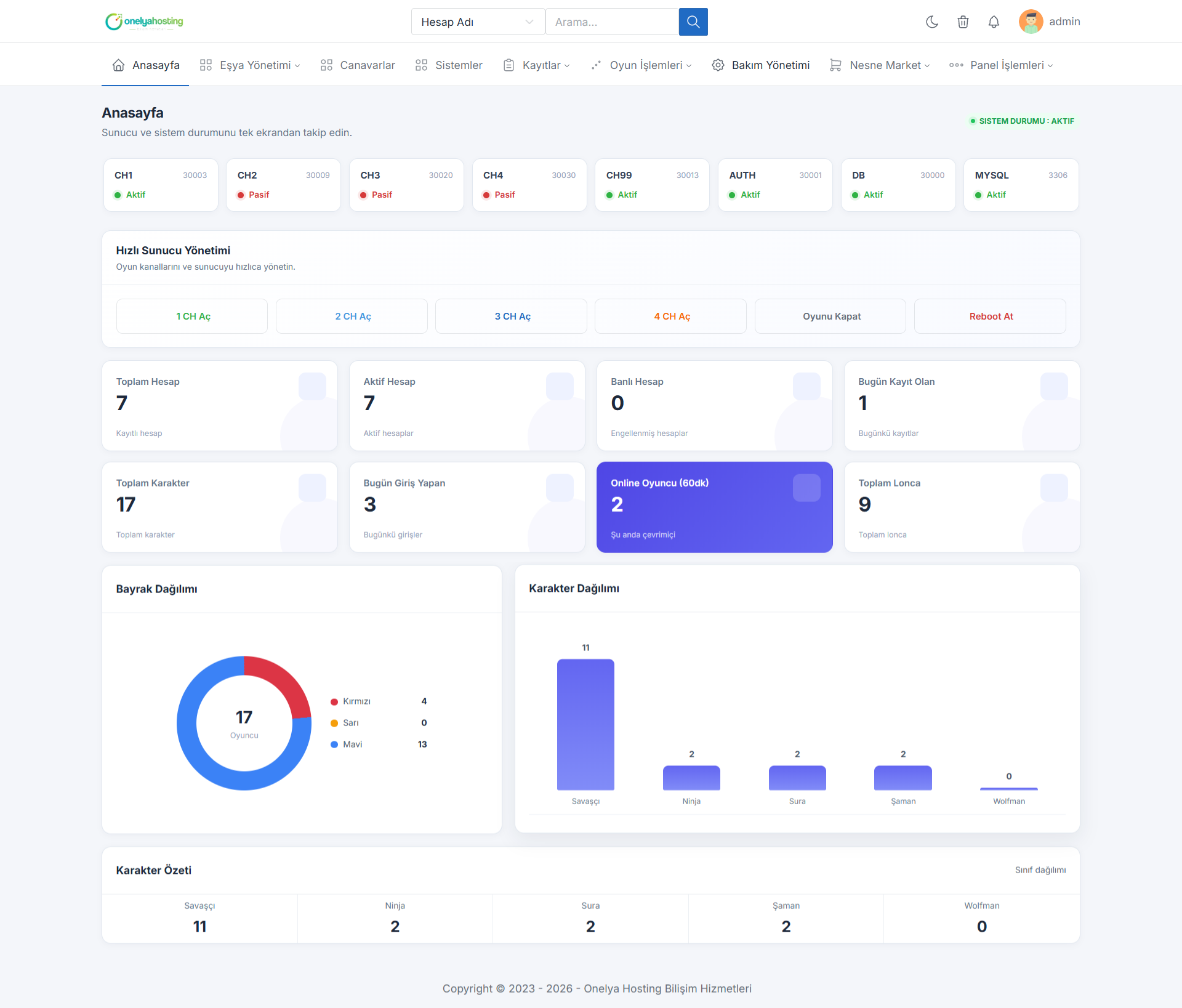Click the Mavi legend color dot

tap(334, 744)
